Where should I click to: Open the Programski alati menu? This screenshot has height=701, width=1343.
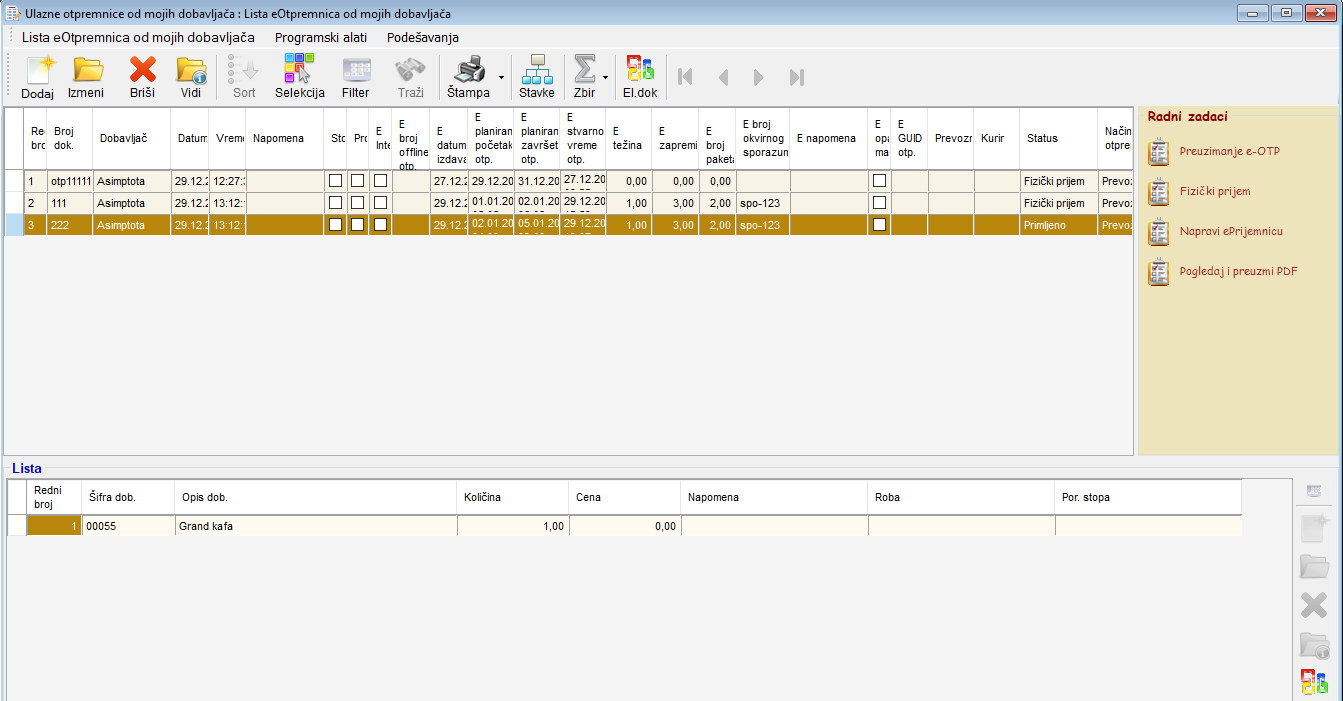pos(321,37)
